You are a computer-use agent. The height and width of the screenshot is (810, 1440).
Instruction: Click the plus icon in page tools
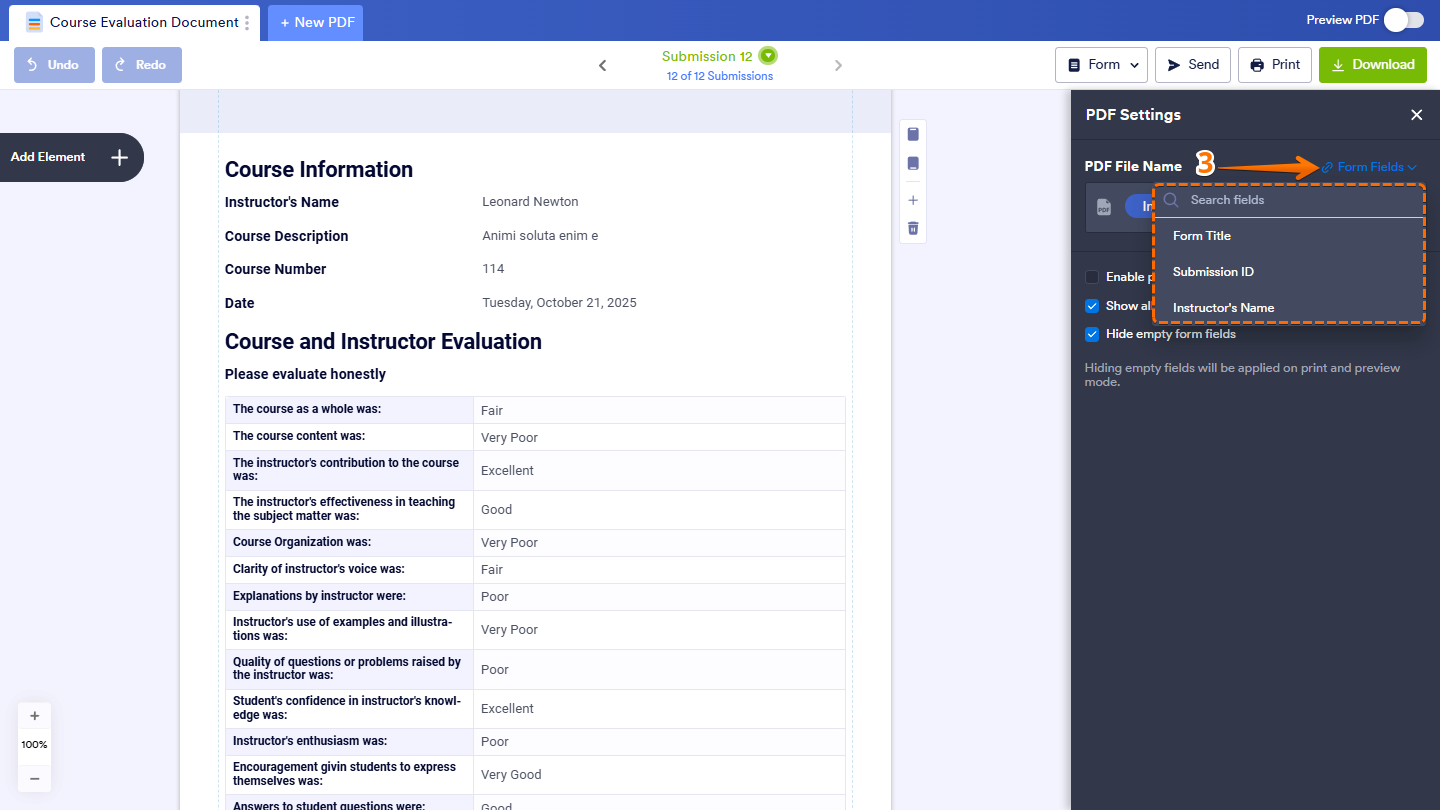912,200
